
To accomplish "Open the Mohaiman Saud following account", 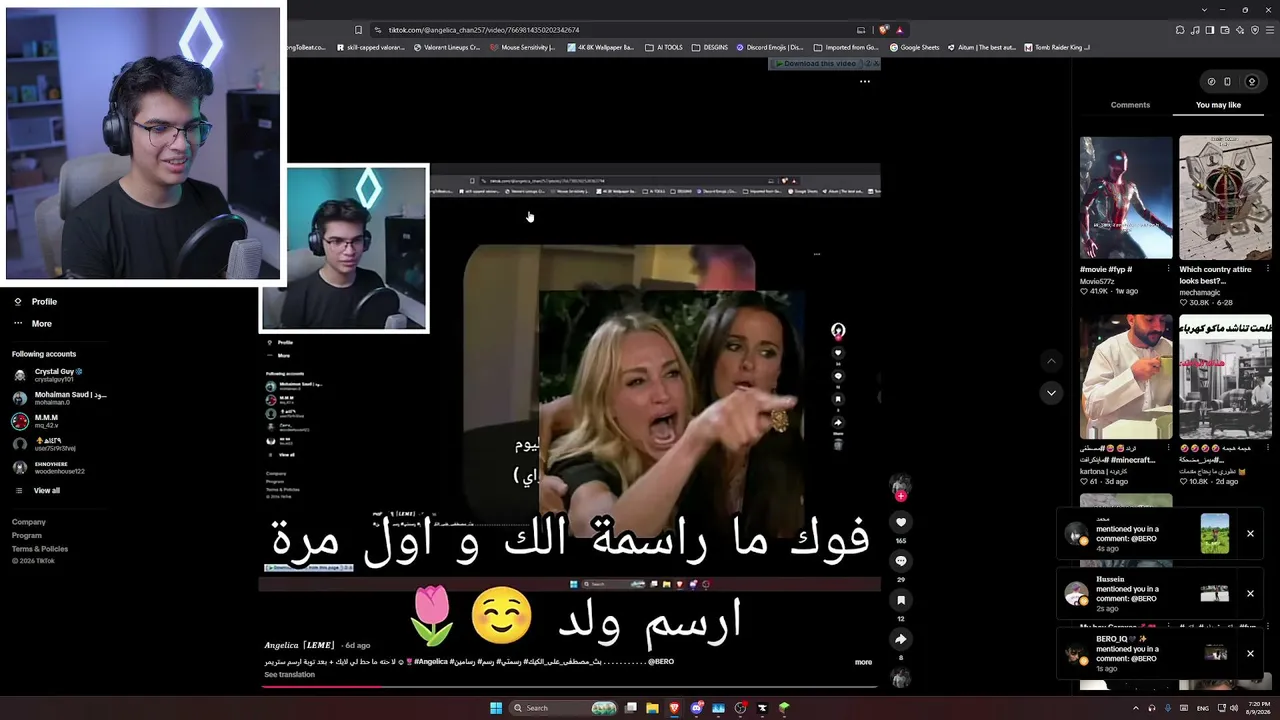I will 60,398.
